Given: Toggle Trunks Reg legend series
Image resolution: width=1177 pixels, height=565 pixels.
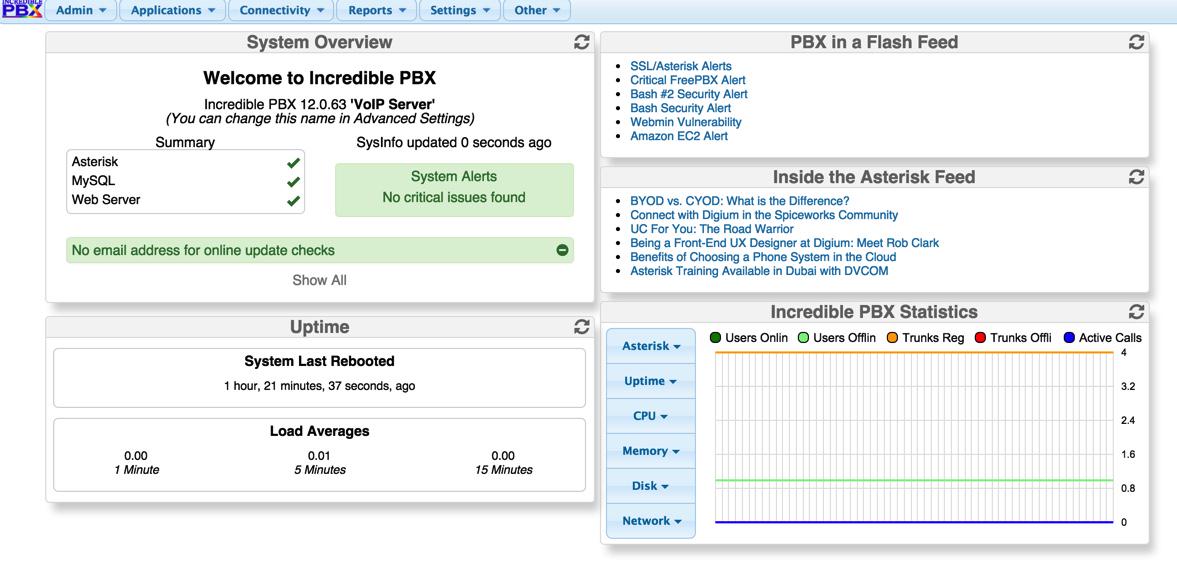Looking at the screenshot, I should pyautogui.click(x=926, y=338).
